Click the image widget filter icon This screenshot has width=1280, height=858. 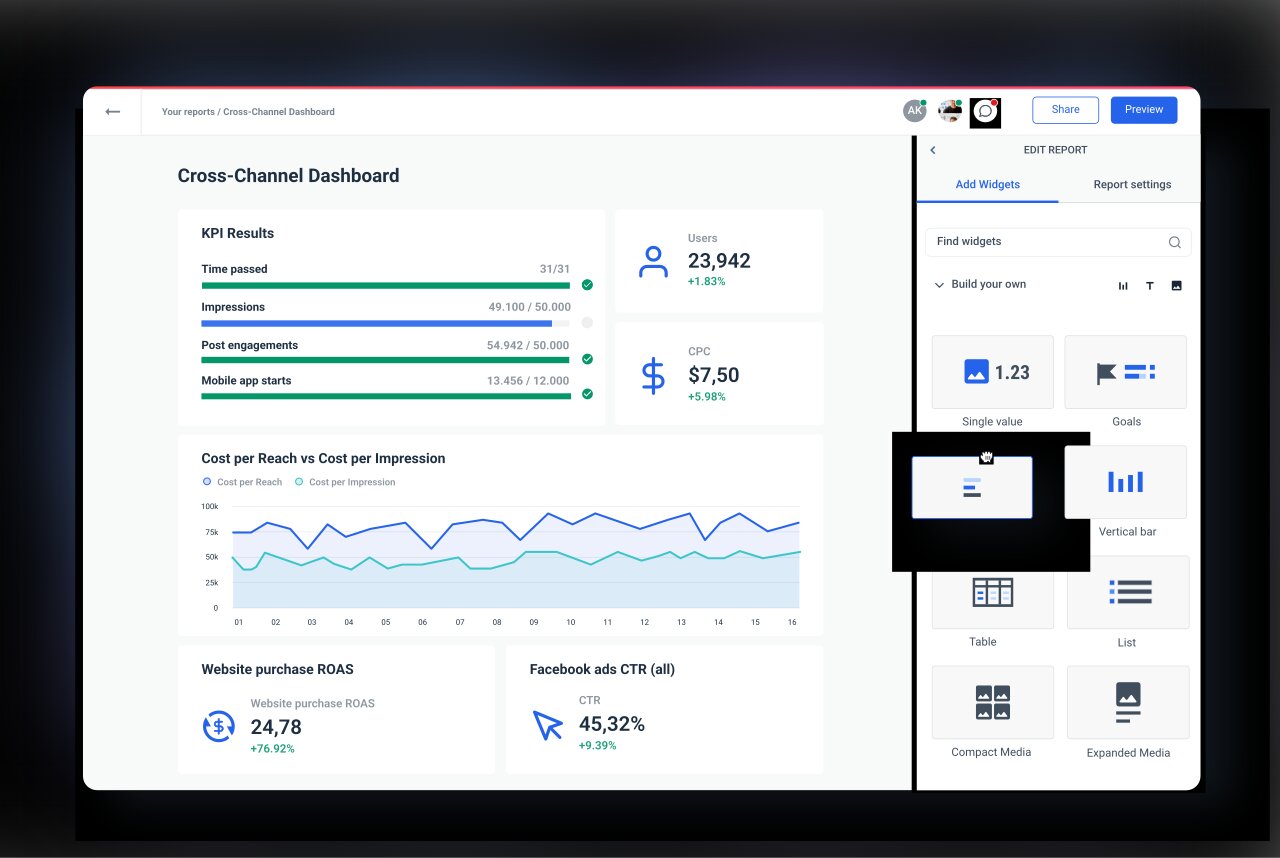pyautogui.click(x=1176, y=285)
